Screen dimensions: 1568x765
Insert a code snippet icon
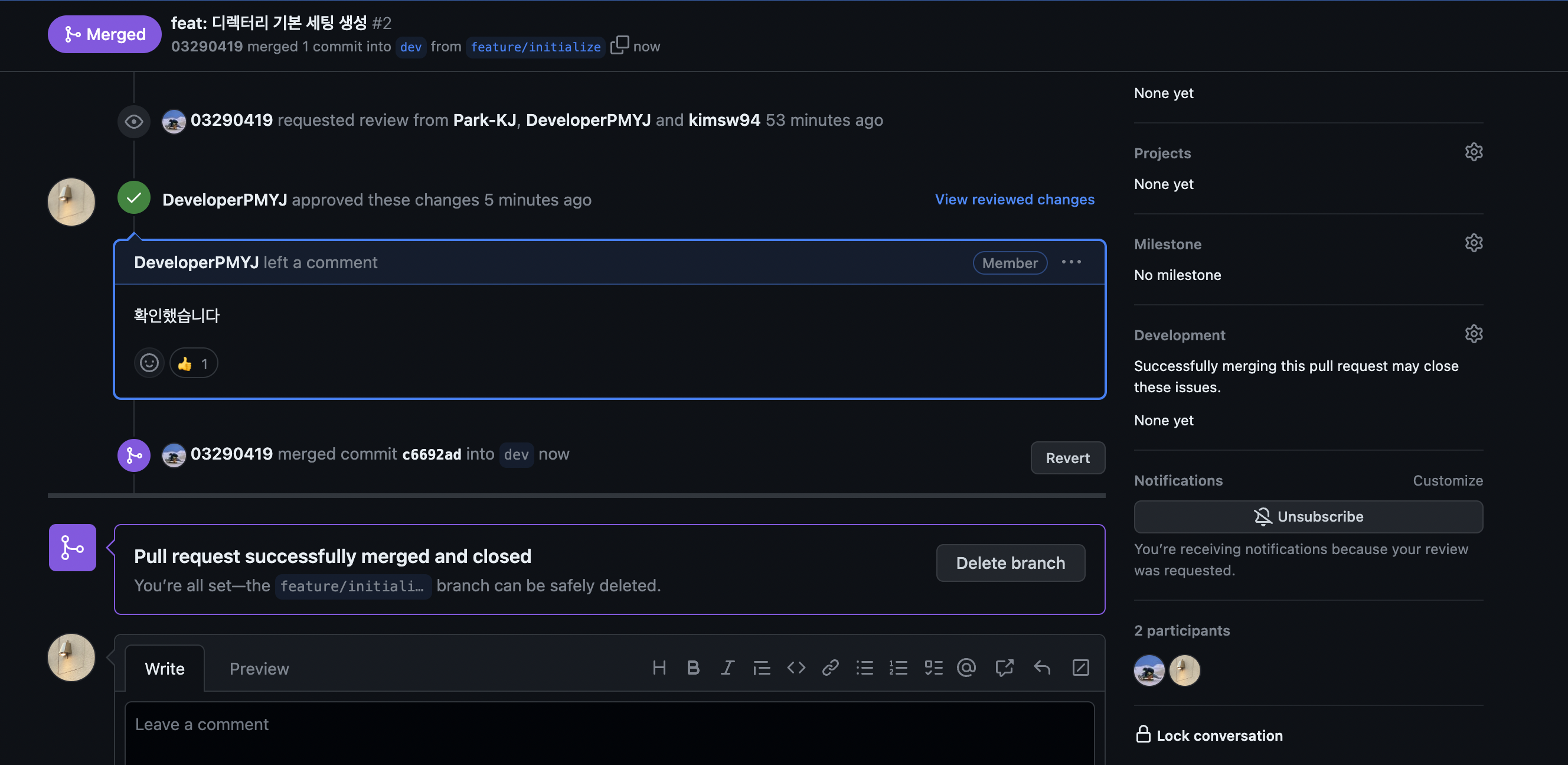tap(796, 668)
